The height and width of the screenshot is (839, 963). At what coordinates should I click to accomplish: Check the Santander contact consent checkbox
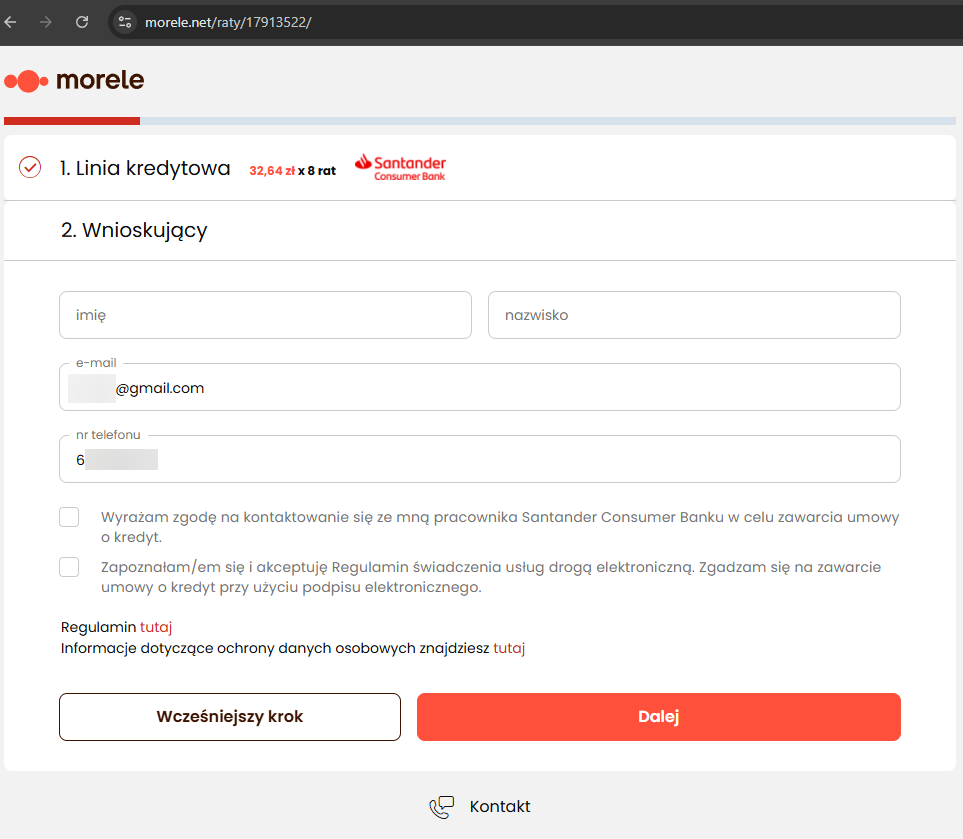(69, 517)
